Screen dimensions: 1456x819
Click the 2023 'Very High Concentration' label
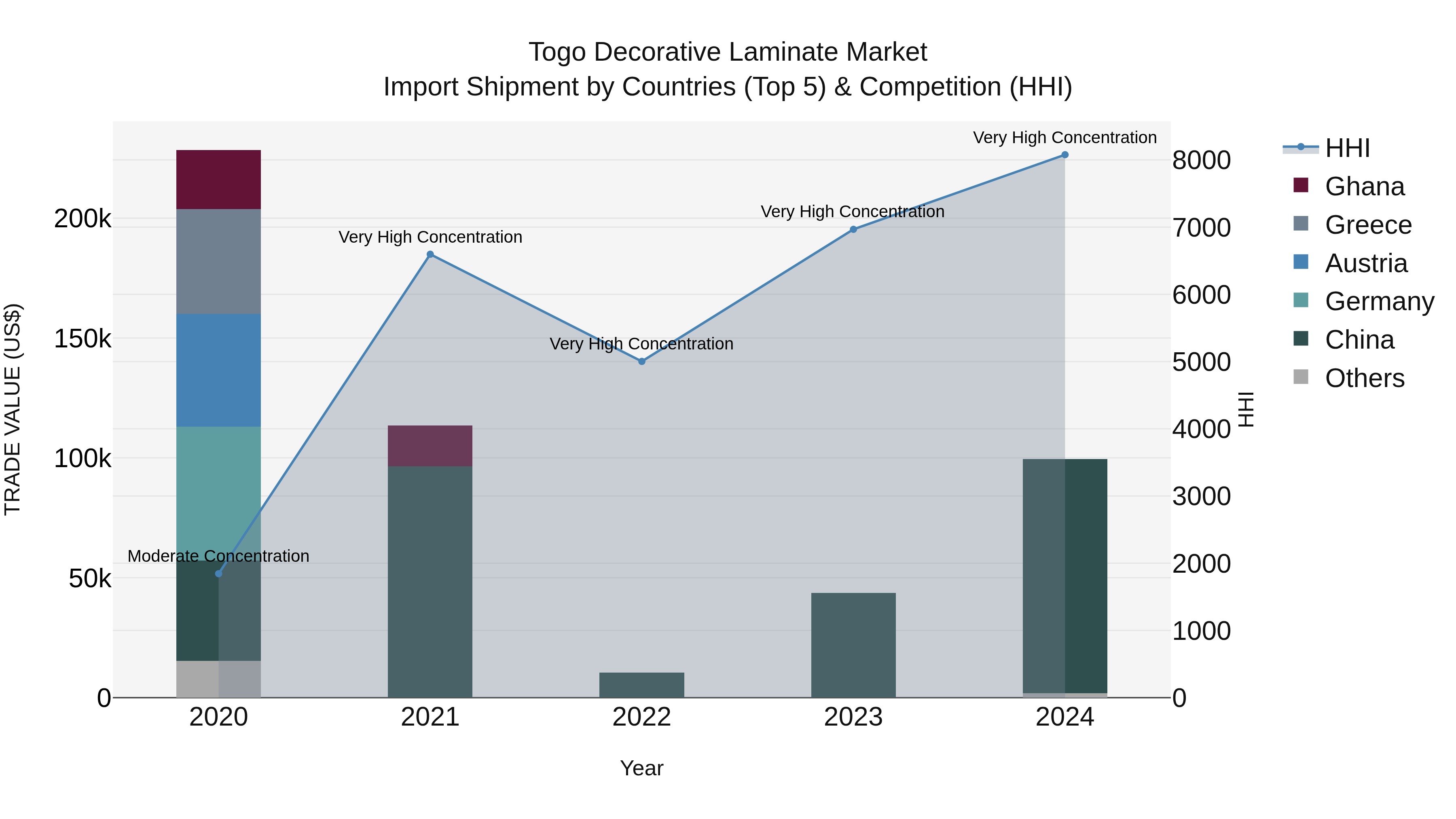click(853, 212)
